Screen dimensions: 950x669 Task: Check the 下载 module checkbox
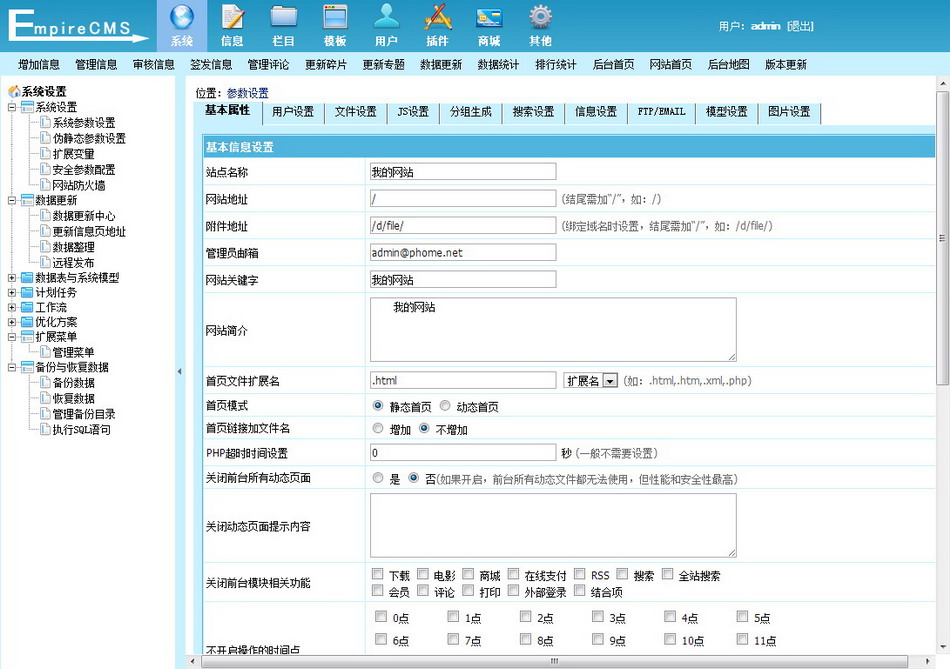click(x=377, y=574)
